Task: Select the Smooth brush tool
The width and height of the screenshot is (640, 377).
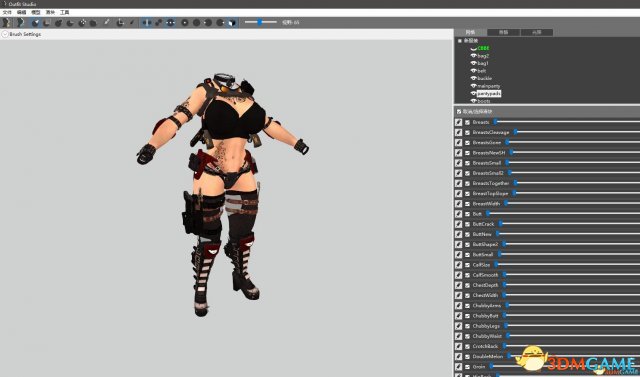Action: 93,22
